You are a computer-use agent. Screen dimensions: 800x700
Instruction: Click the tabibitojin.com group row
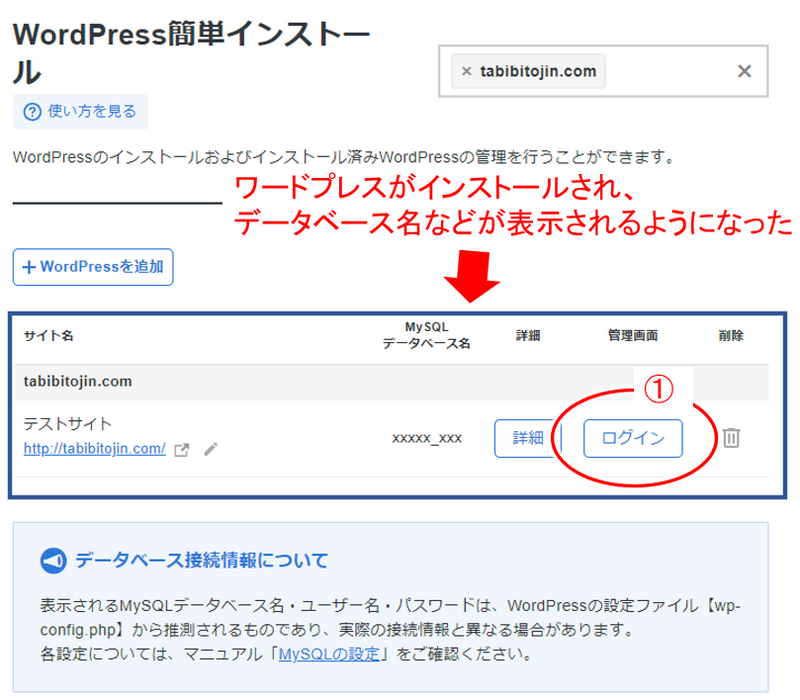click(391, 382)
